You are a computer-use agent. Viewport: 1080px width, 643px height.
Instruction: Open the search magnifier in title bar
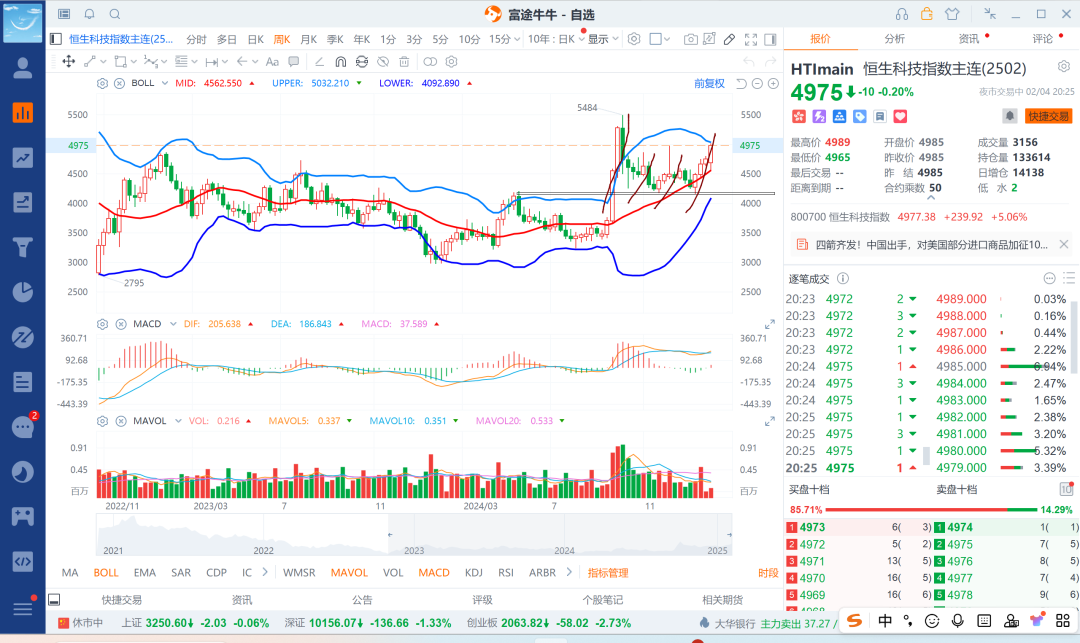click(x=115, y=14)
